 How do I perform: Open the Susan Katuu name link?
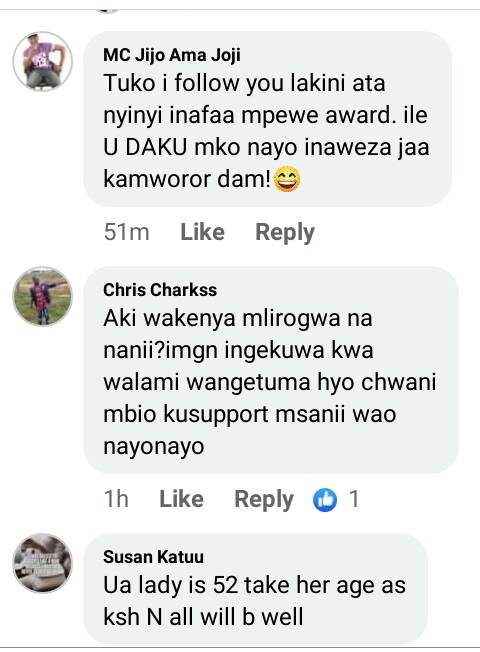click(153, 556)
